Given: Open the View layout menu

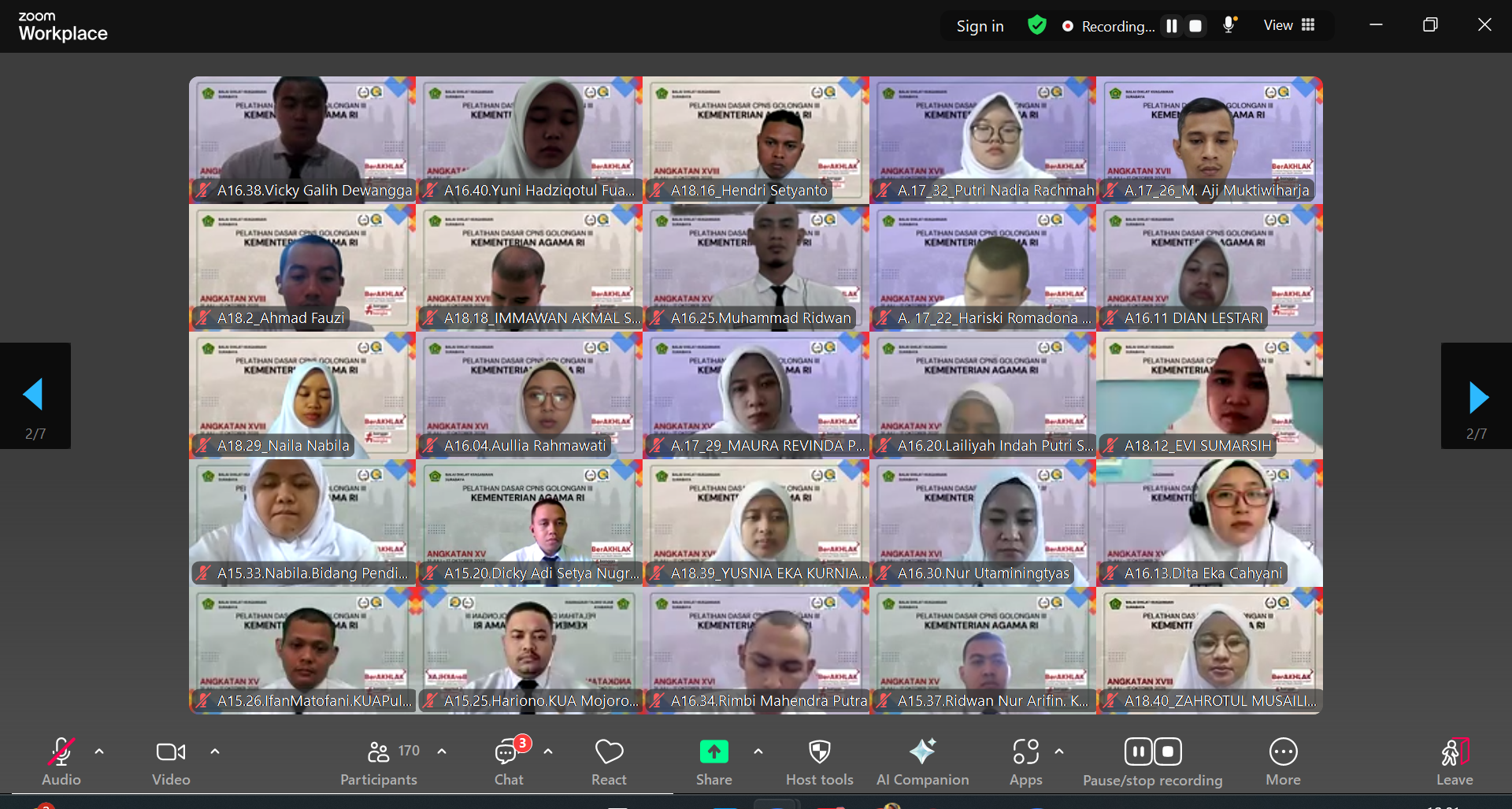Looking at the screenshot, I should pos(1289,25).
